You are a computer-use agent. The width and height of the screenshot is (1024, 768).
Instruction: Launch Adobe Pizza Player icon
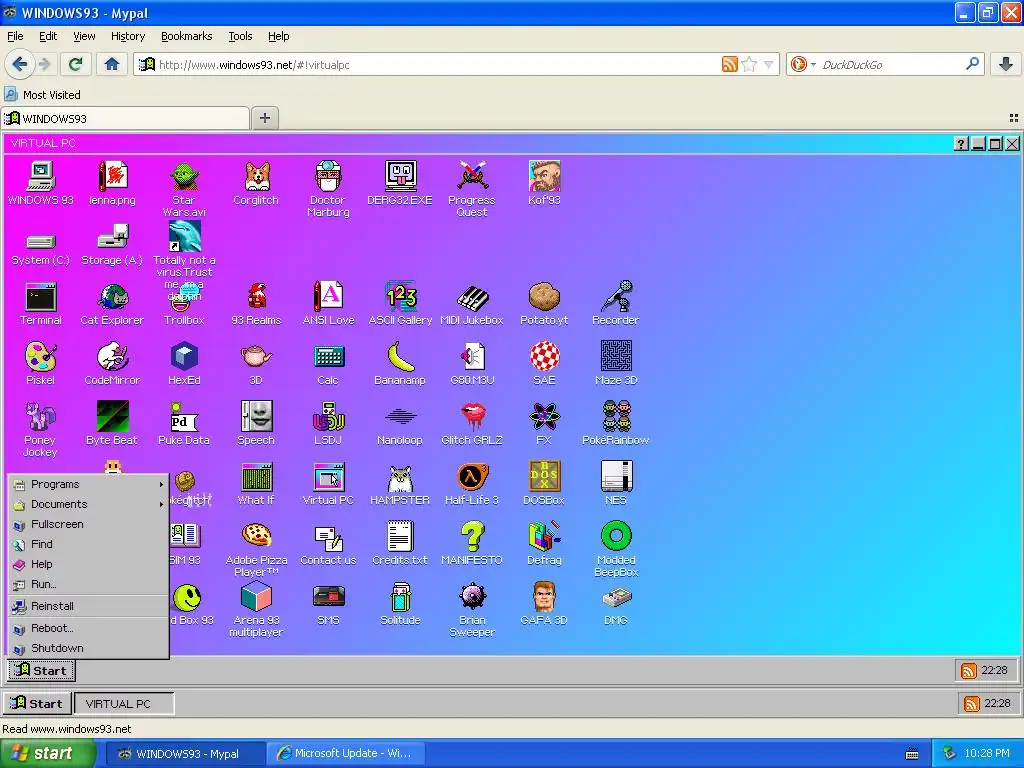click(256, 549)
